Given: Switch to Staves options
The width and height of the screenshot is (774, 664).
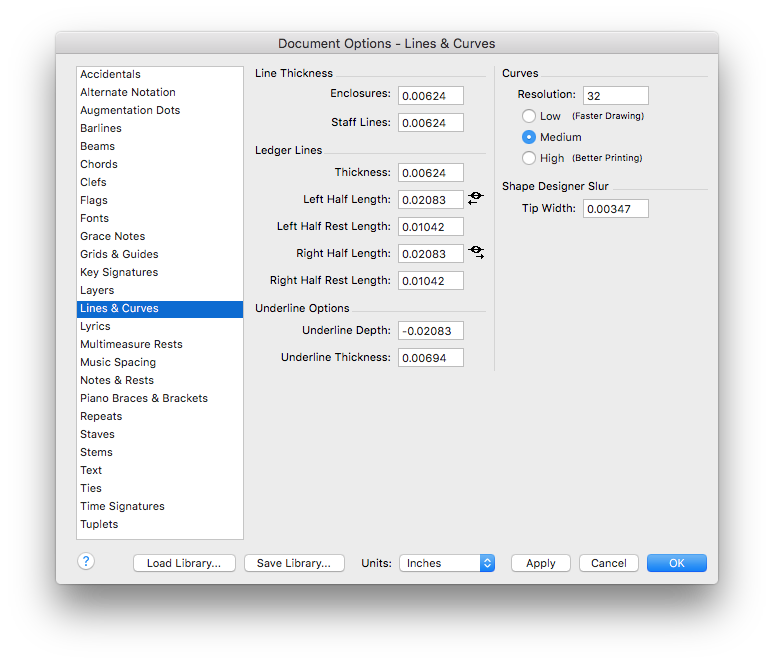Looking at the screenshot, I should 160,434.
